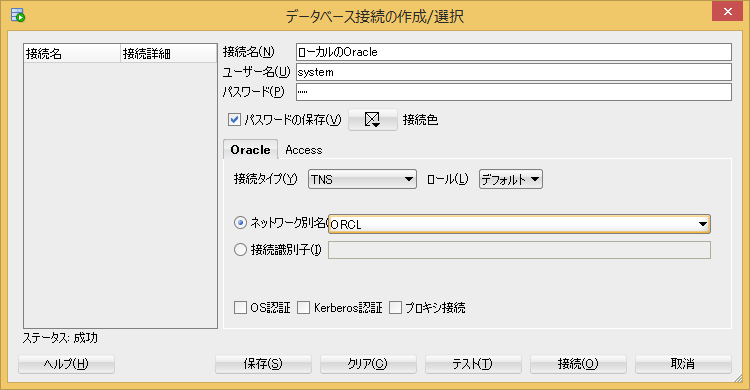Select the 接続識別子 radio button
Screen dimensions: 750x390
[x=240, y=249]
